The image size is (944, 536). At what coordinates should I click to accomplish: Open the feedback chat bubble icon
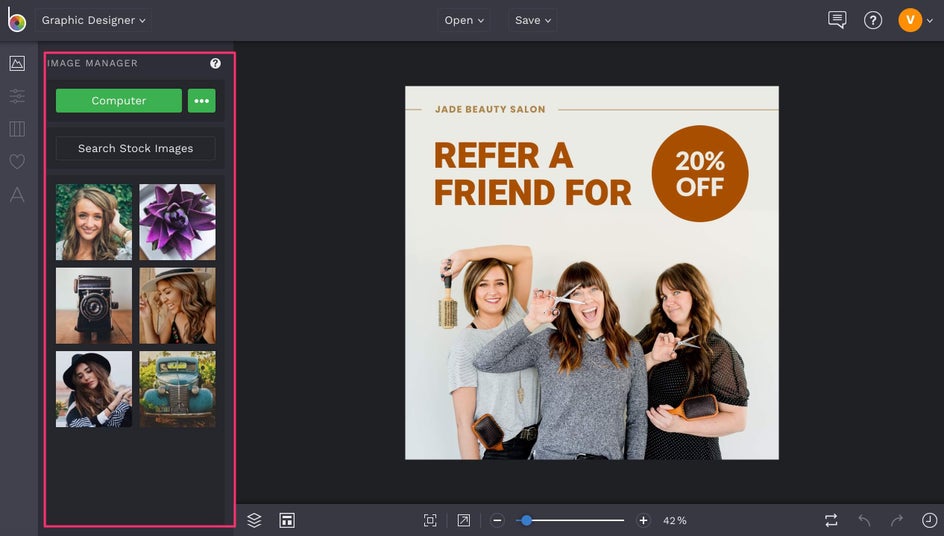tap(837, 20)
